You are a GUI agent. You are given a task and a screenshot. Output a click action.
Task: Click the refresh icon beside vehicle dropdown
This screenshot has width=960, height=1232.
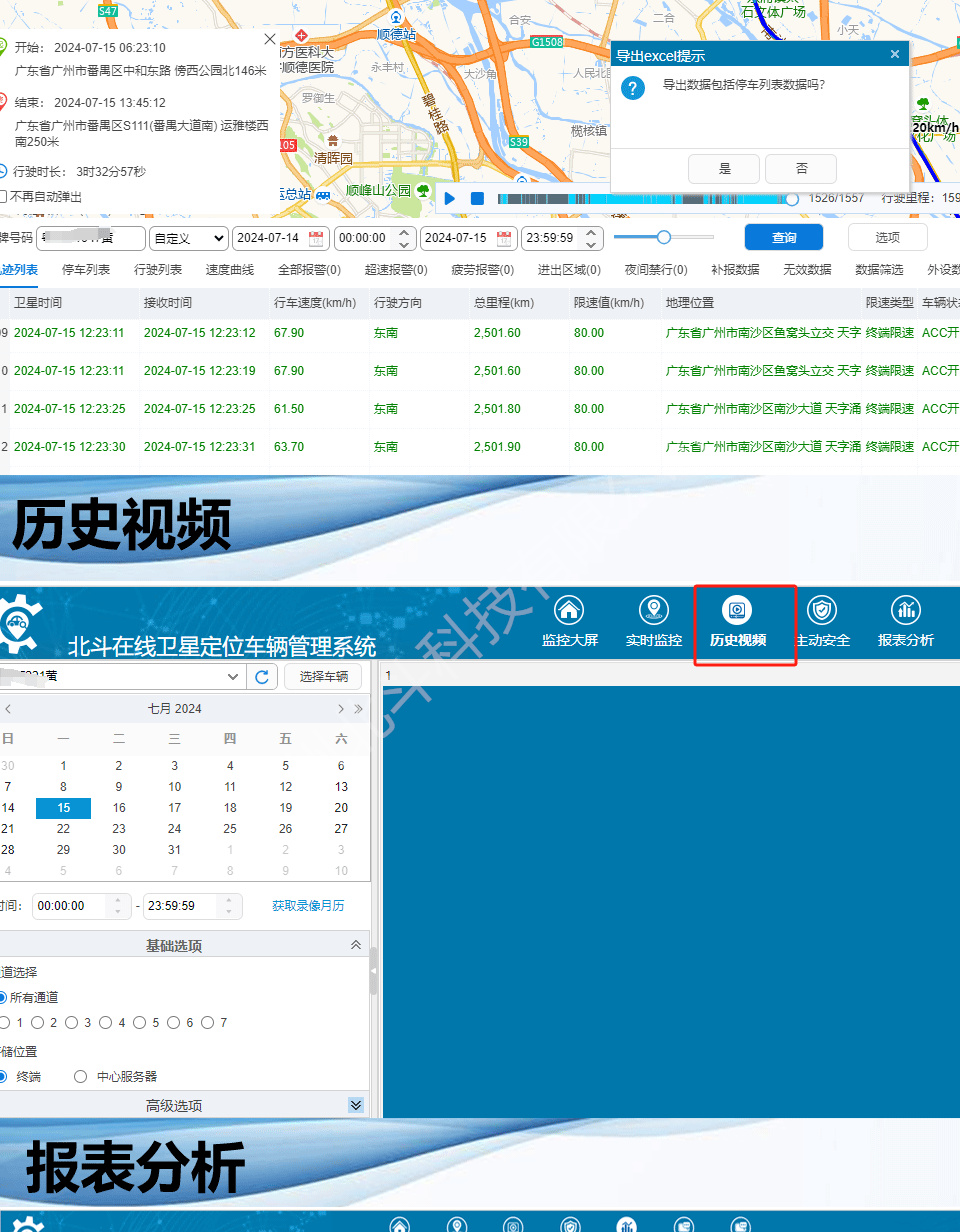tap(262, 677)
